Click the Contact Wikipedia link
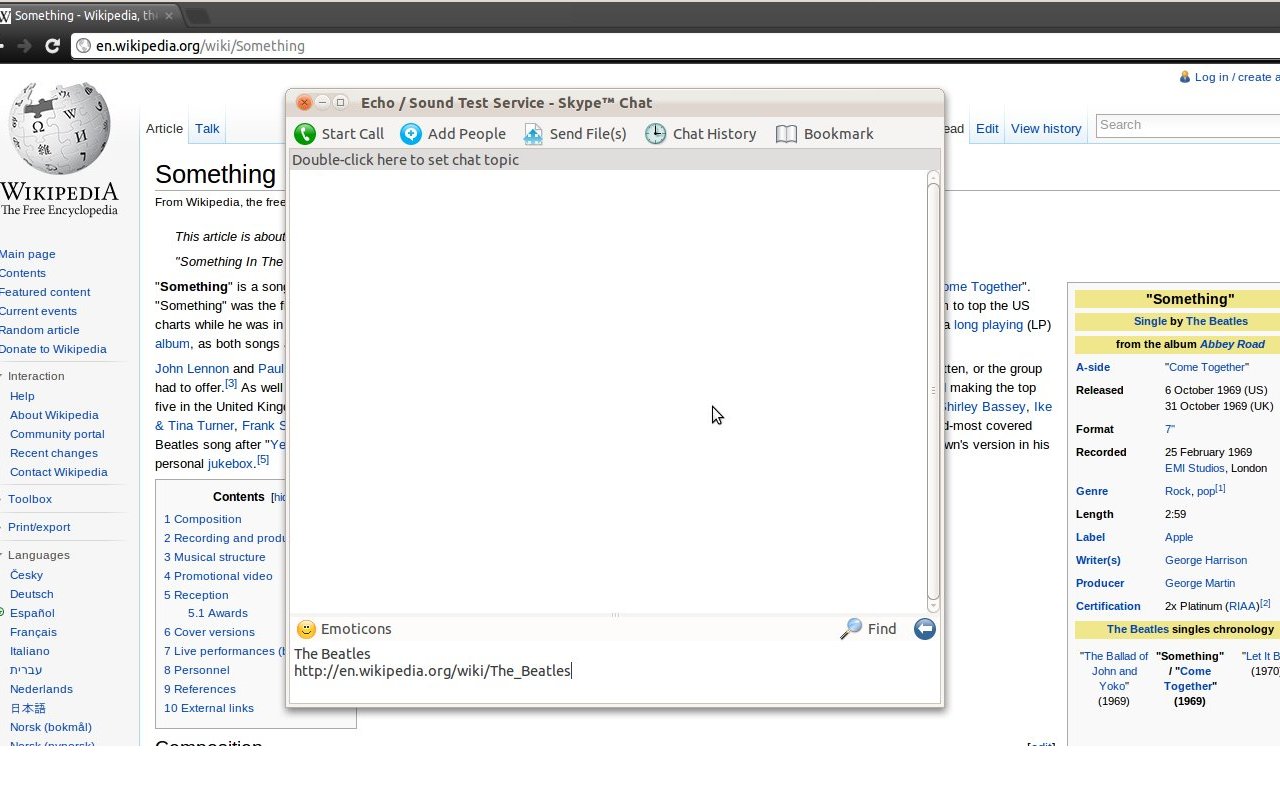This screenshot has height=800, width=1280. point(59,472)
